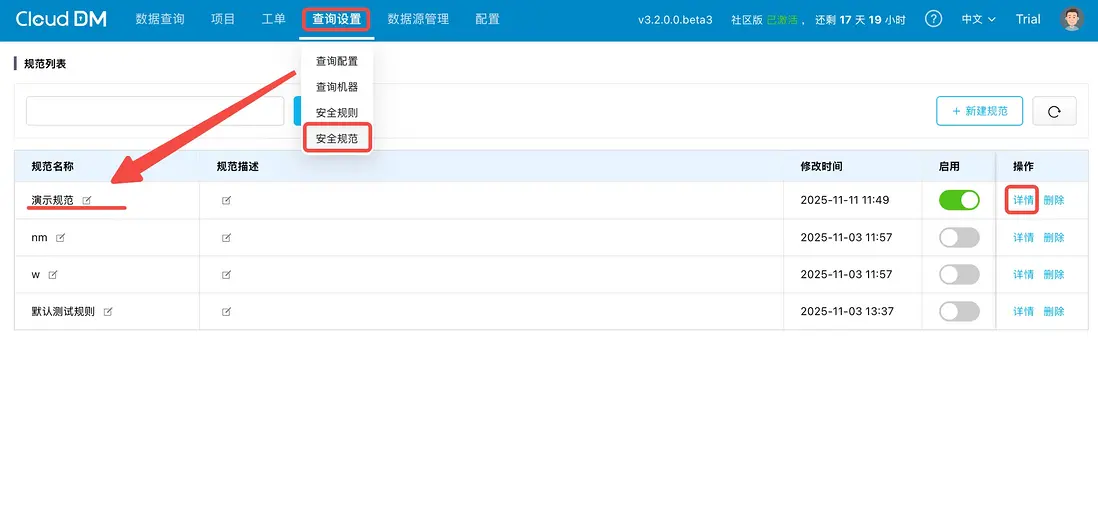Open the user avatar menu
1098x523 pixels.
click(1071, 20)
